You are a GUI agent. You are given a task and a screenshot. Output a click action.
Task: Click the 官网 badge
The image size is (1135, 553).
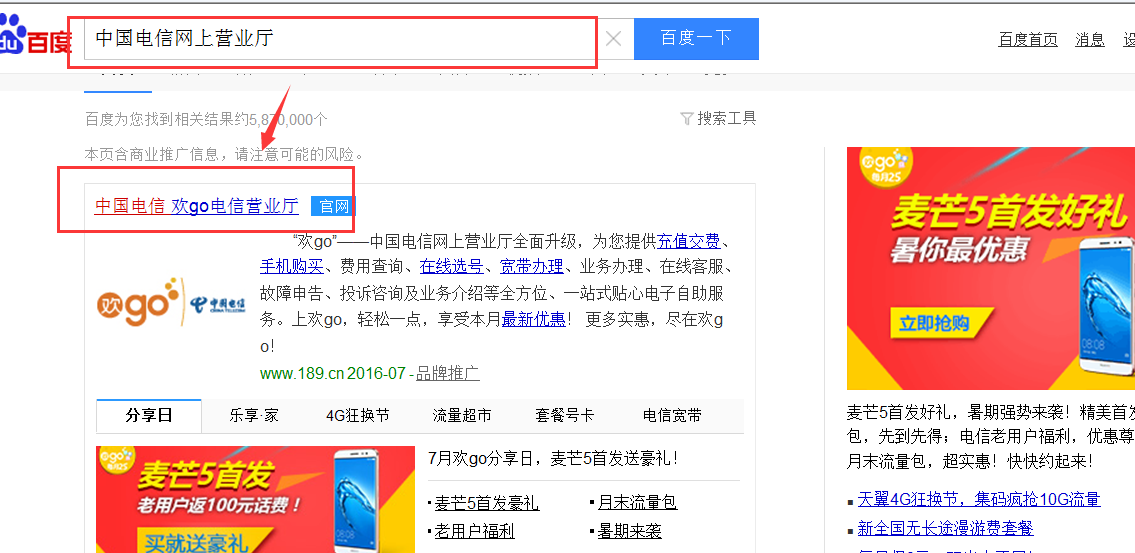tap(334, 207)
